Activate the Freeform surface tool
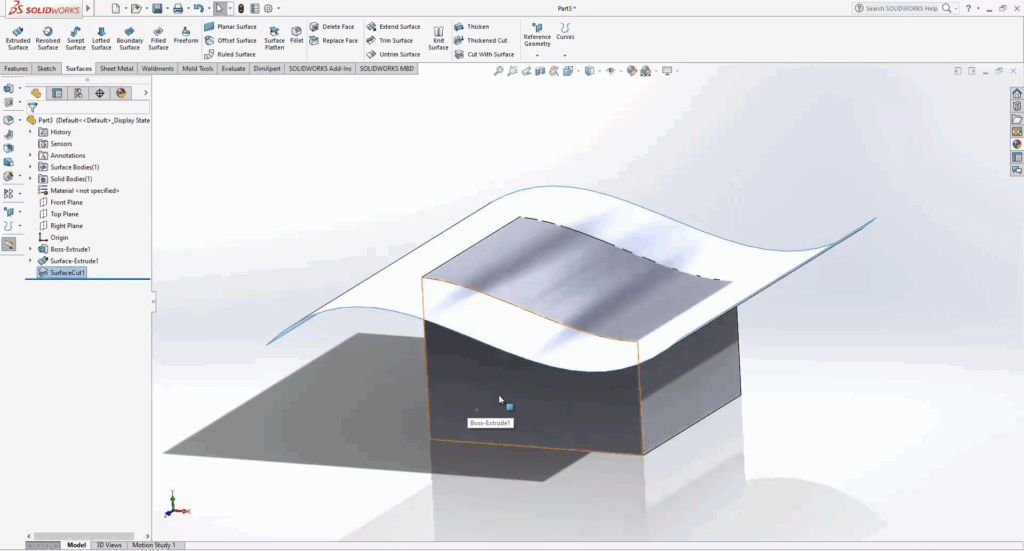The height and width of the screenshot is (551, 1024). [x=186, y=35]
